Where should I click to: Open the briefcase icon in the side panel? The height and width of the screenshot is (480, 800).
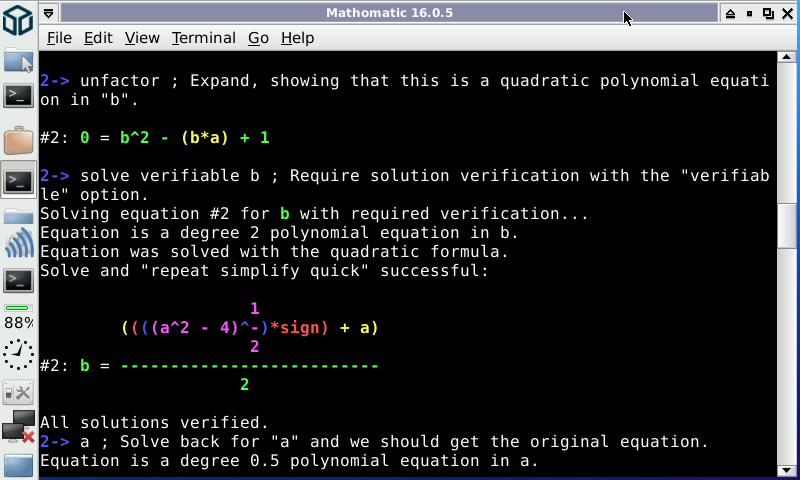pyautogui.click(x=18, y=140)
